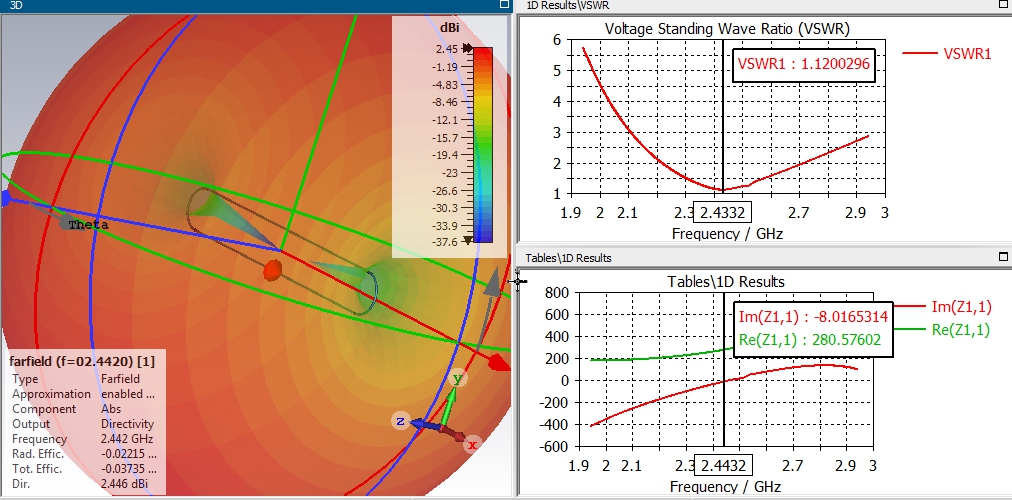Screen dimensions: 1012x500
Task: Maximize the 3D view pane
Action: tap(505, 5)
